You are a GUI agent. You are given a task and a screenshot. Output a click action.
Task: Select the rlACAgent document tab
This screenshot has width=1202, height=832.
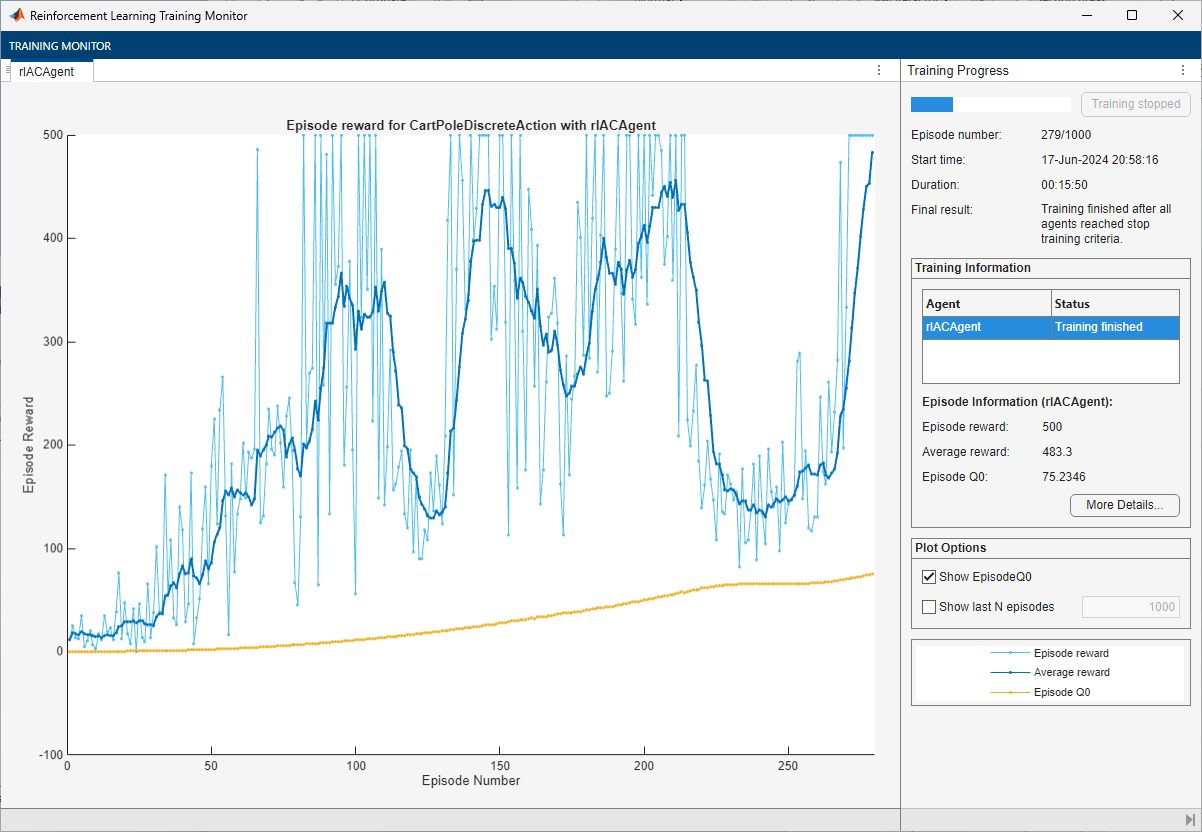point(46,71)
